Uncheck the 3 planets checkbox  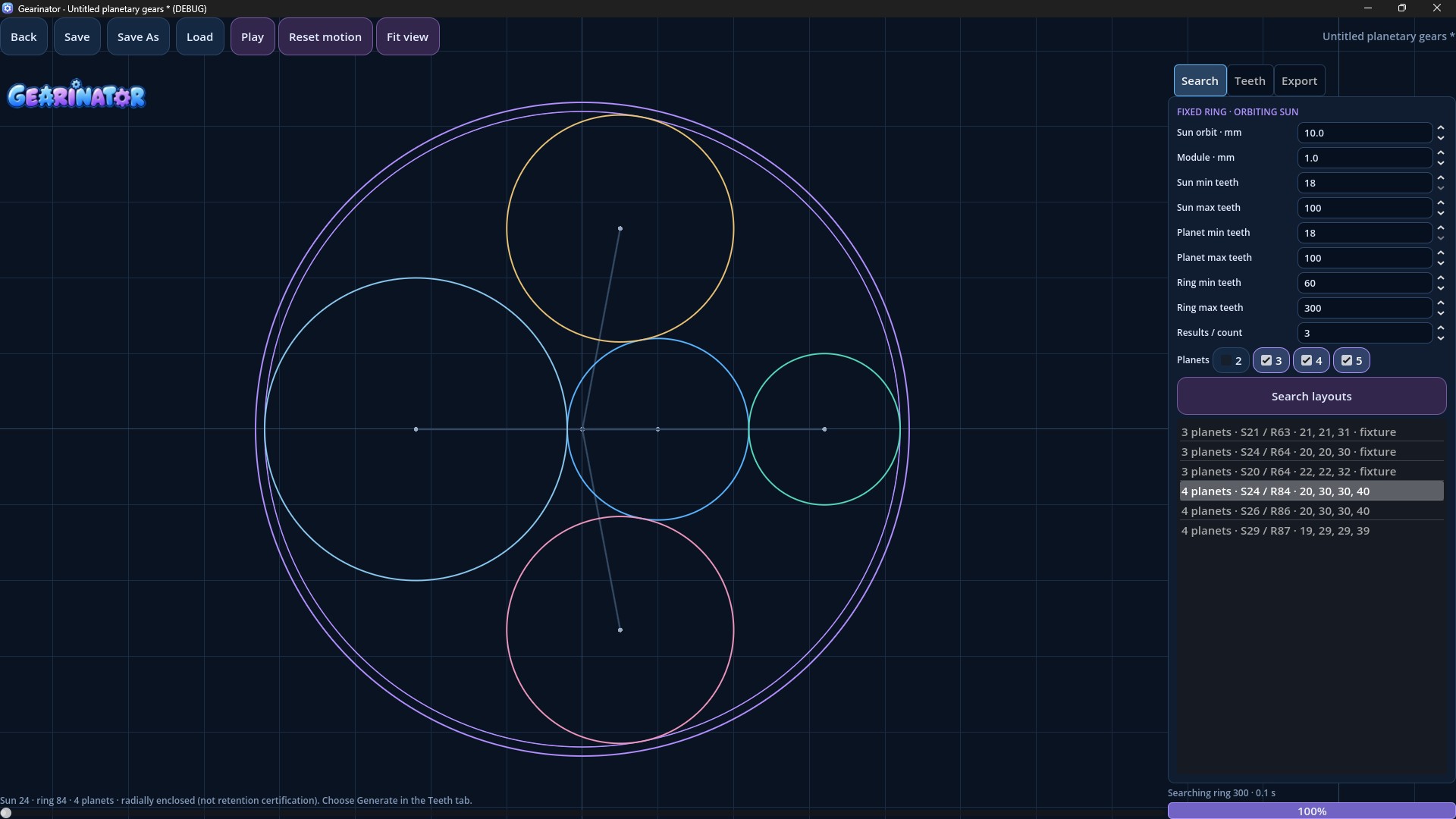click(1271, 361)
